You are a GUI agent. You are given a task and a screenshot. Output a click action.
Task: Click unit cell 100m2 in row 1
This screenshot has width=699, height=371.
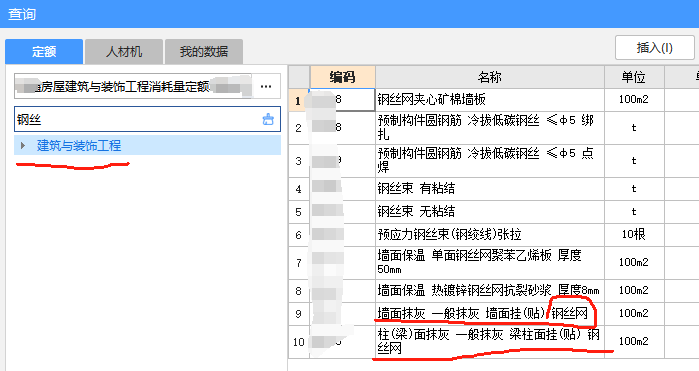point(634,99)
